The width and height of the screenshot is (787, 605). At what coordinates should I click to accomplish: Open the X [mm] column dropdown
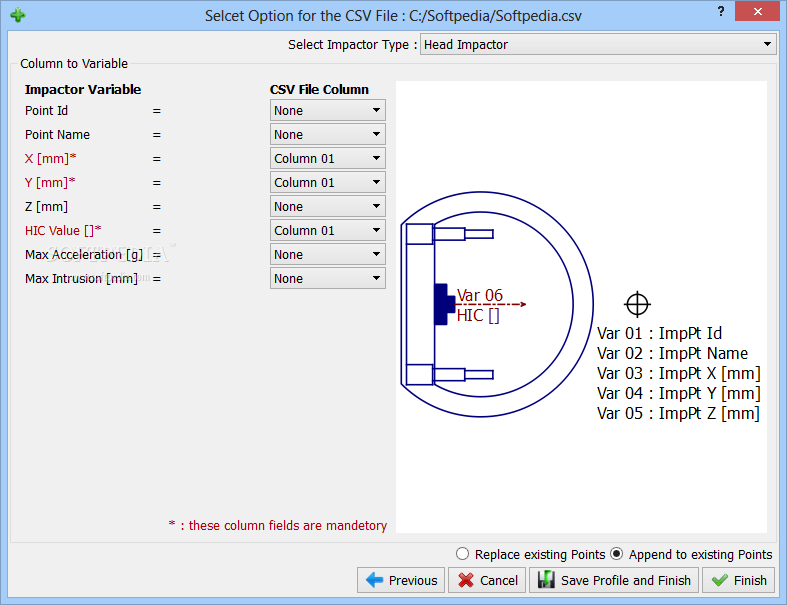tap(328, 159)
